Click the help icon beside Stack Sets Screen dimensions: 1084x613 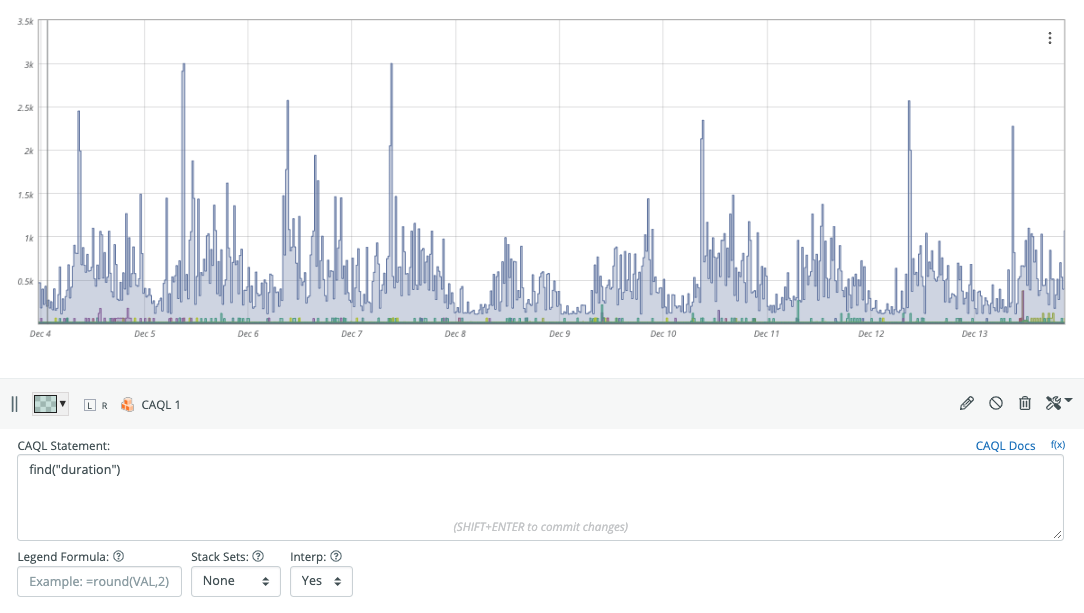click(x=258, y=556)
